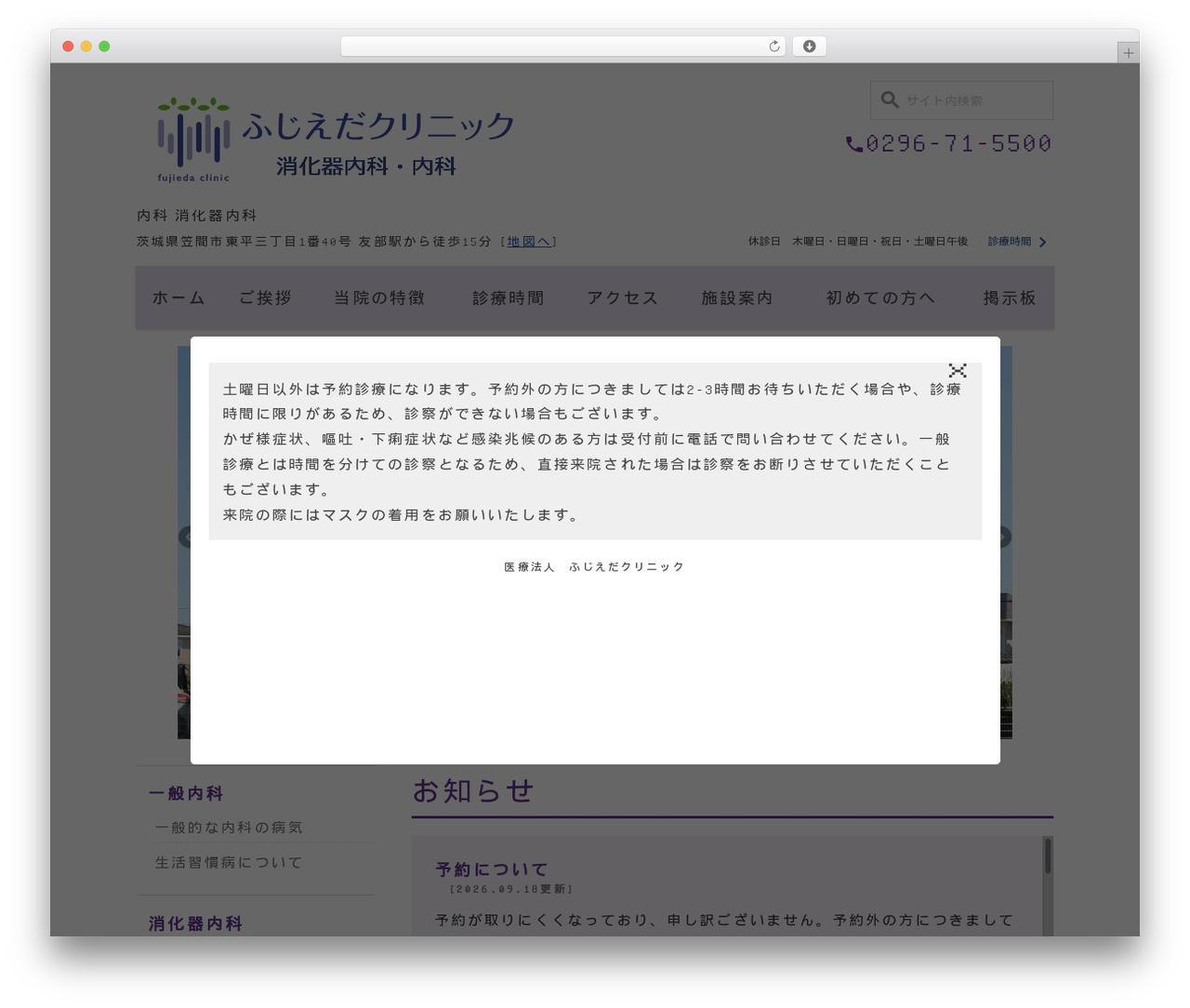This screenshot has height=1008, width=1190.
Task: Open the 診療時間 navigation menu item
Action: click(x=508, y=298)
